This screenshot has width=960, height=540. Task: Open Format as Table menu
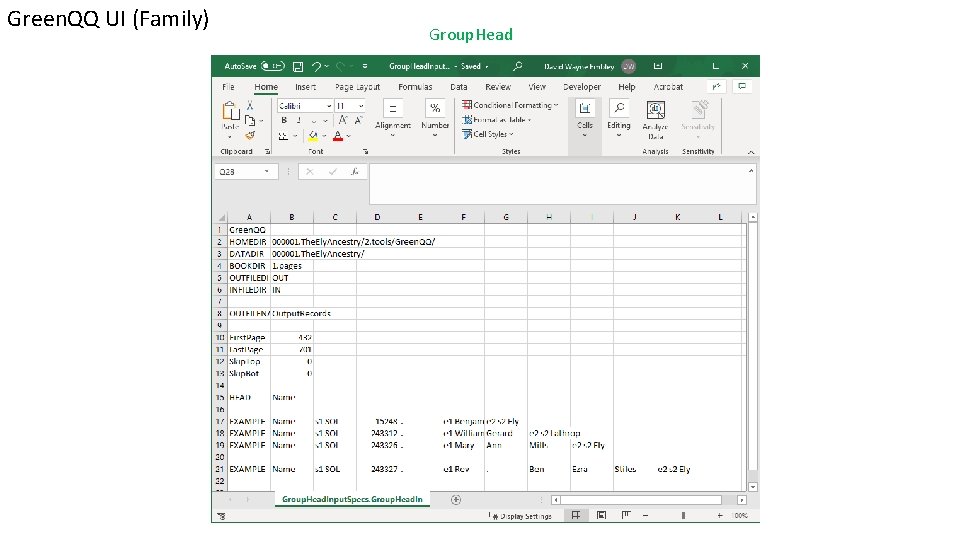tap(497, 120)
